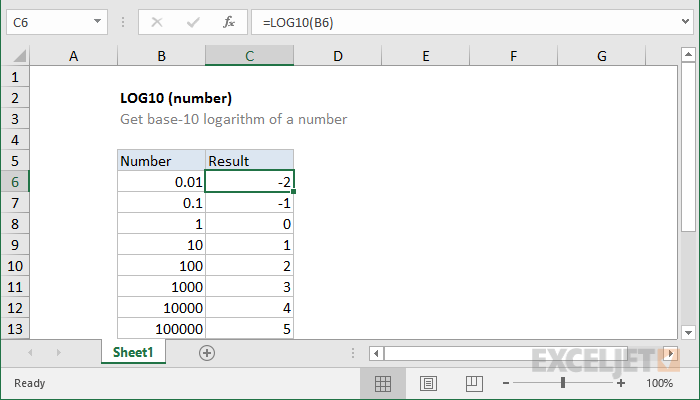This screenshot has height=400, width=700.
Task: Select cell B13 containing 100000
Action: pyautogui.click(x=161, y=329)
